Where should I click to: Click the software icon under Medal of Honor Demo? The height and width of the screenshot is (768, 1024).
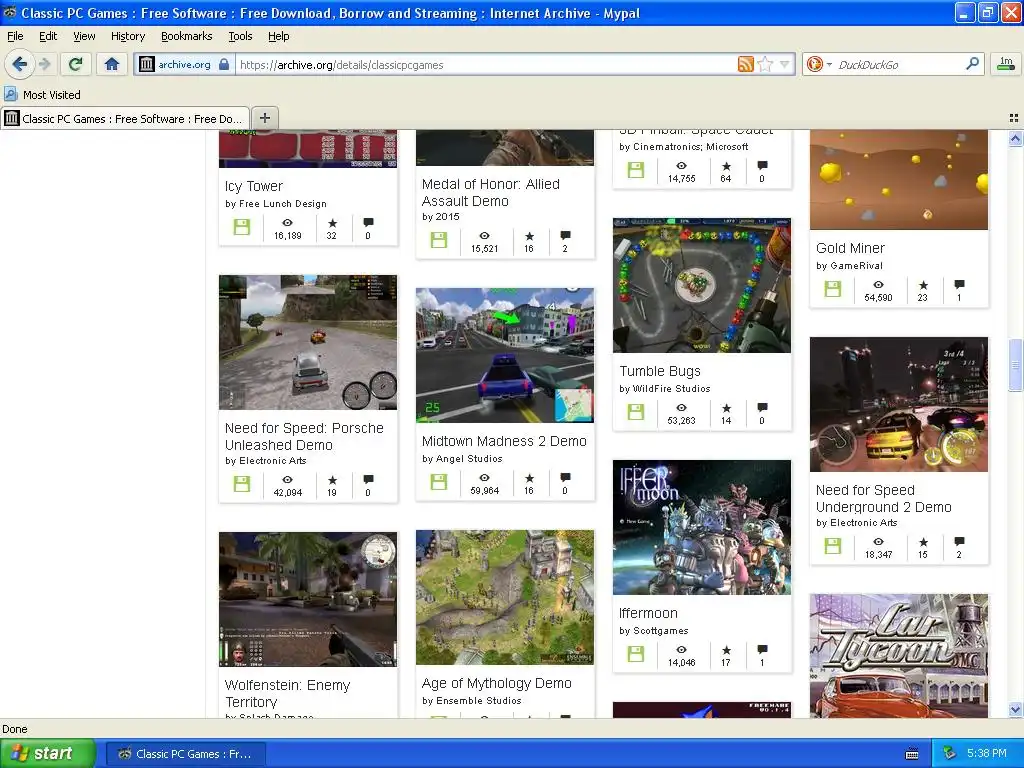click(439, 240)
